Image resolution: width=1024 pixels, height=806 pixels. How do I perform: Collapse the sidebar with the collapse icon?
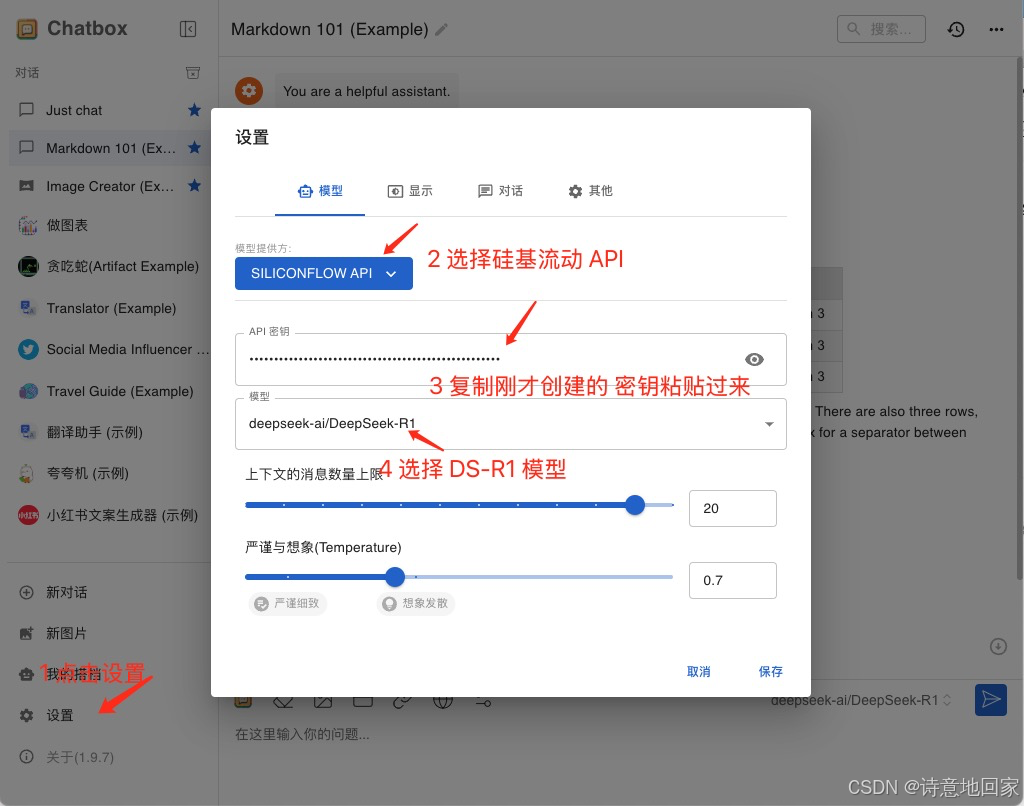coord(188,29)
